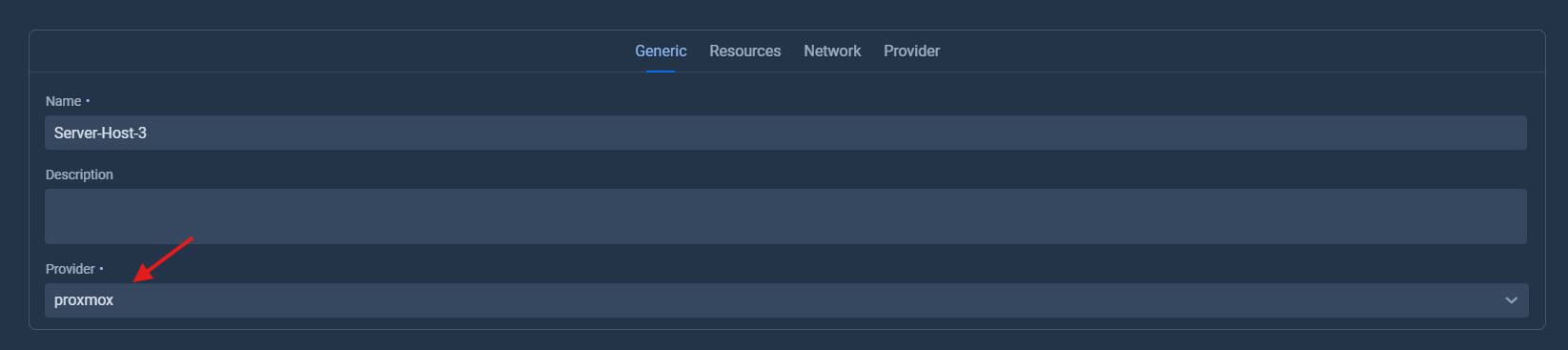Expand the Provider dropdown chevron arrow
The image size is (1568, 350).
click(x=1511, y=300)
